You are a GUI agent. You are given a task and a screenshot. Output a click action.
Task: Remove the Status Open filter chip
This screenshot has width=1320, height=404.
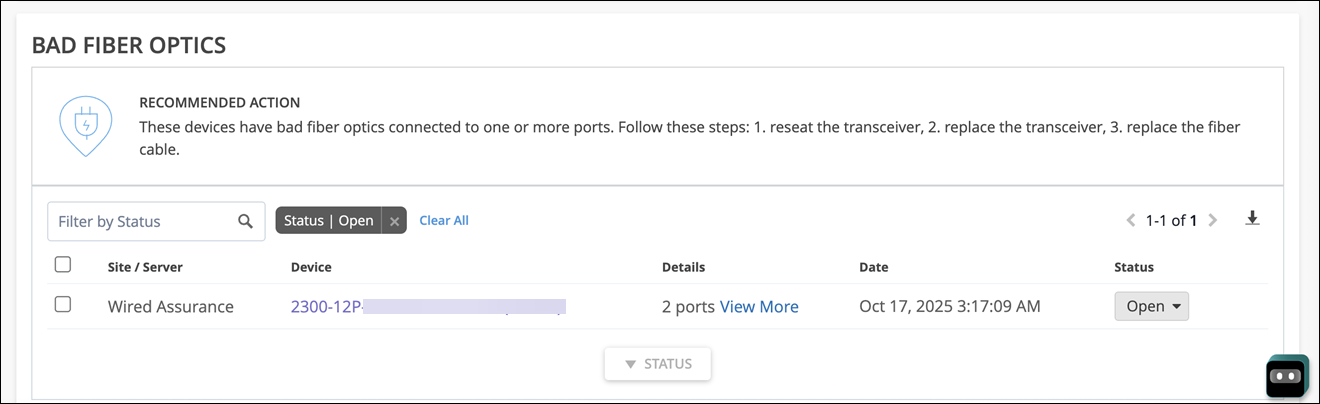pyautogui.click(x=395, y=221)
